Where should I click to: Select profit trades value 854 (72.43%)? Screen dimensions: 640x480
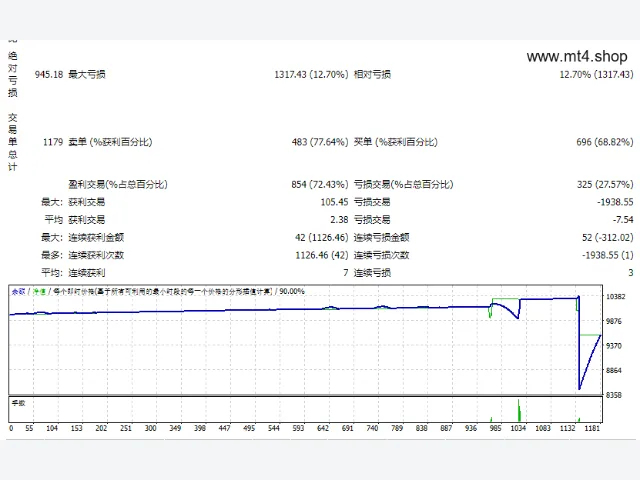click(x=320, y=184)
